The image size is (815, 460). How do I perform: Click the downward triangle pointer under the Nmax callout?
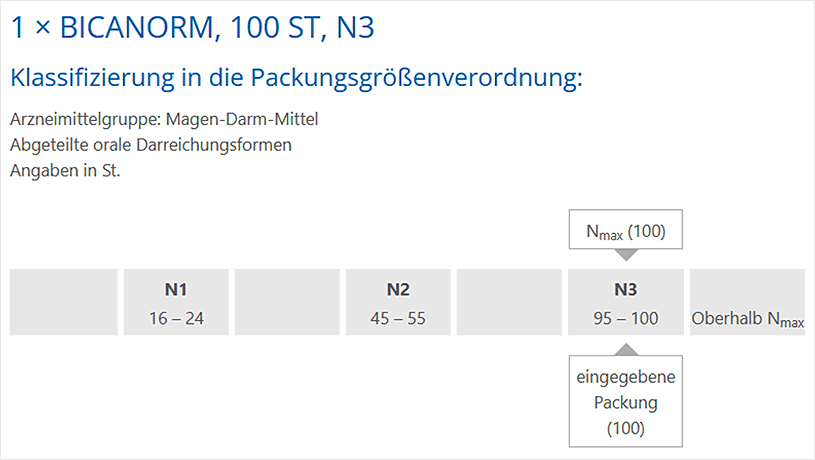tap(626, 254)
